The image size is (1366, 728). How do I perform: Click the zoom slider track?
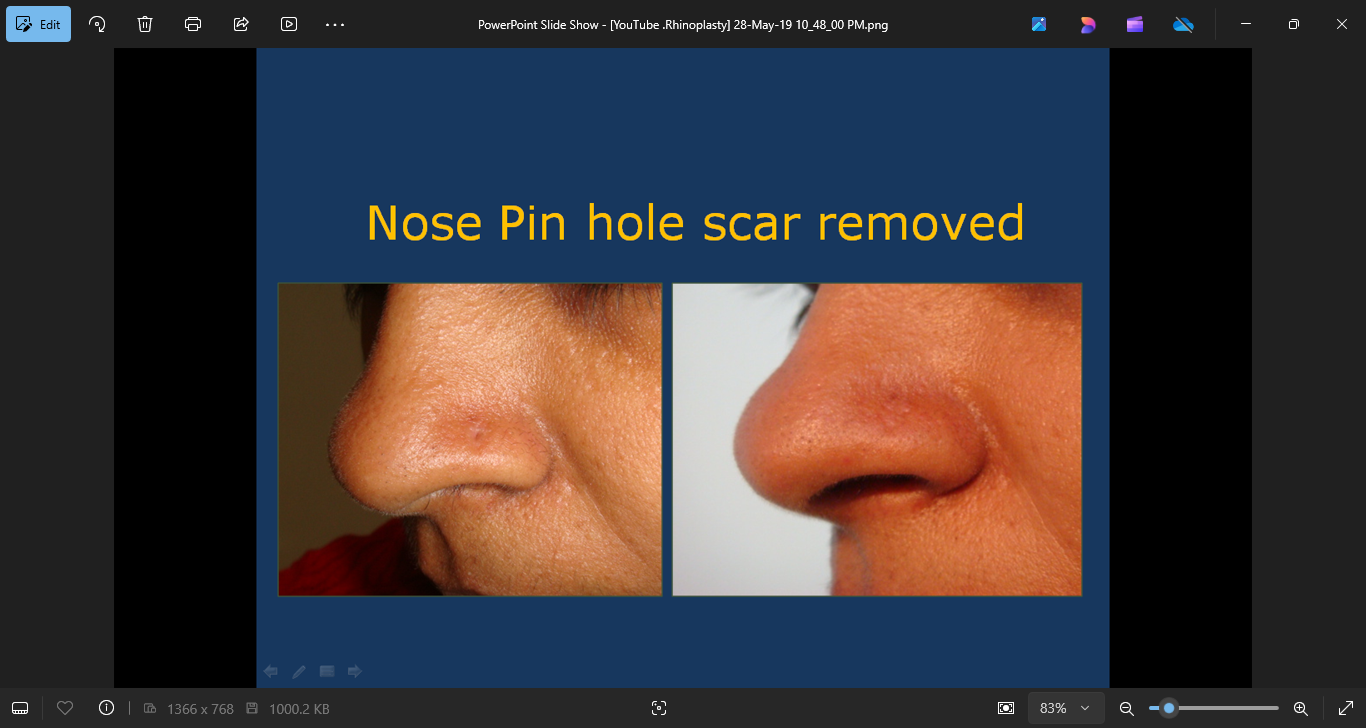[x=1230, y=708]
